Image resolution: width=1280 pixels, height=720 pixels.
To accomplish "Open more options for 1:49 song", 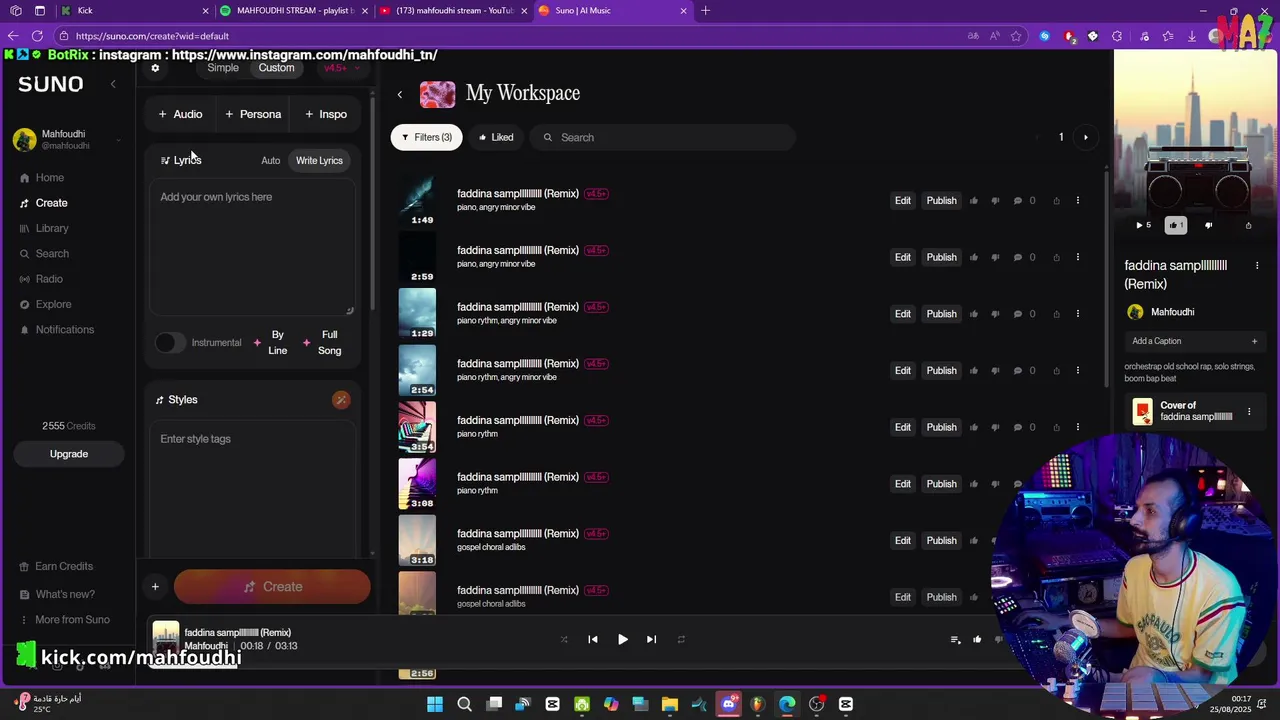I will coord(1077,201).
